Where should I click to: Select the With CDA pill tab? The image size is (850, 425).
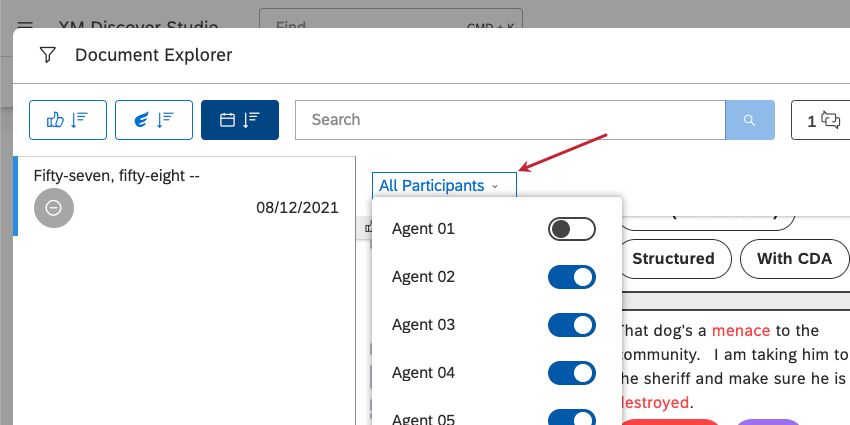point(794,259)
